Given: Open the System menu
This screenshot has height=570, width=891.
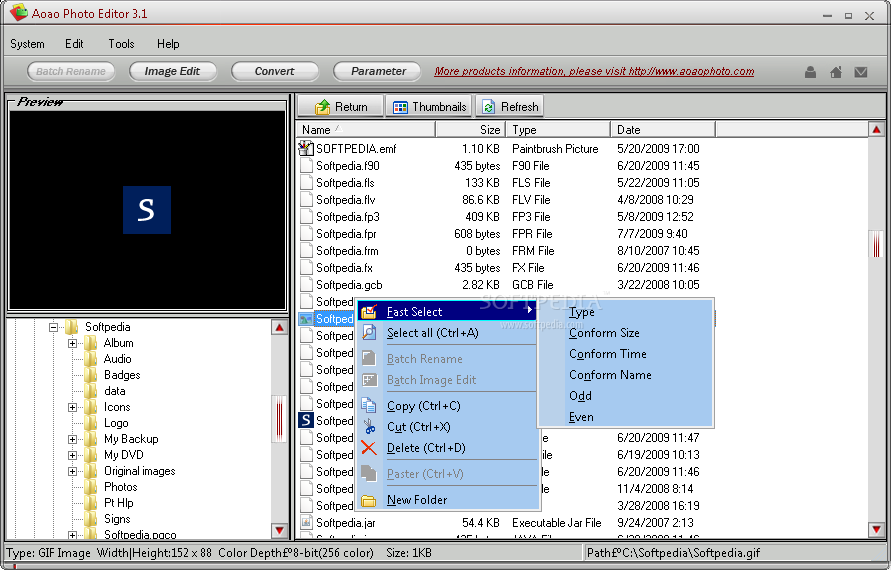Looking at the screenshot, I should 27,44.
